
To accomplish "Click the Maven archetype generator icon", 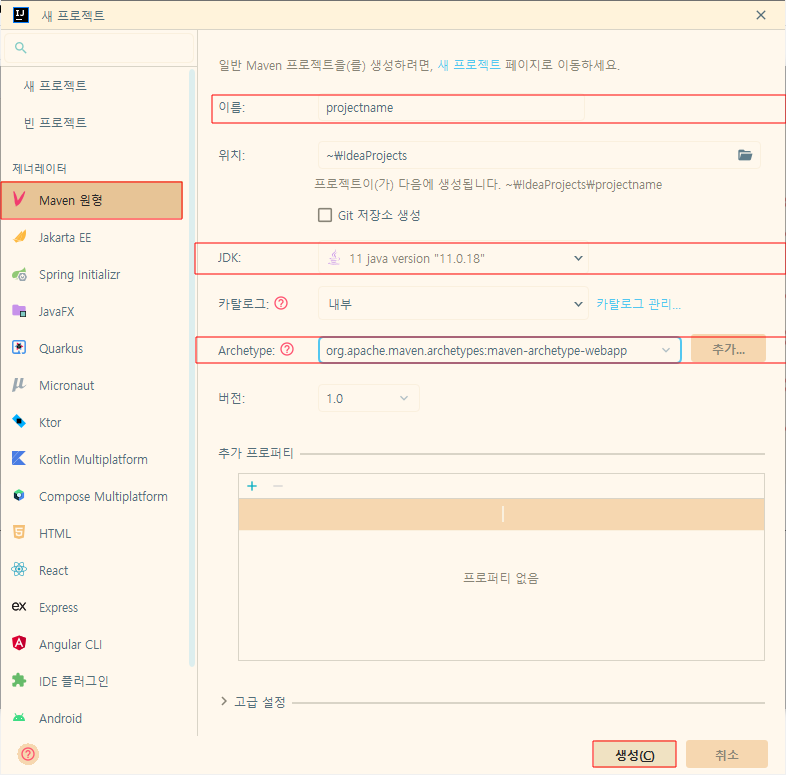I will tap(19, 199).
